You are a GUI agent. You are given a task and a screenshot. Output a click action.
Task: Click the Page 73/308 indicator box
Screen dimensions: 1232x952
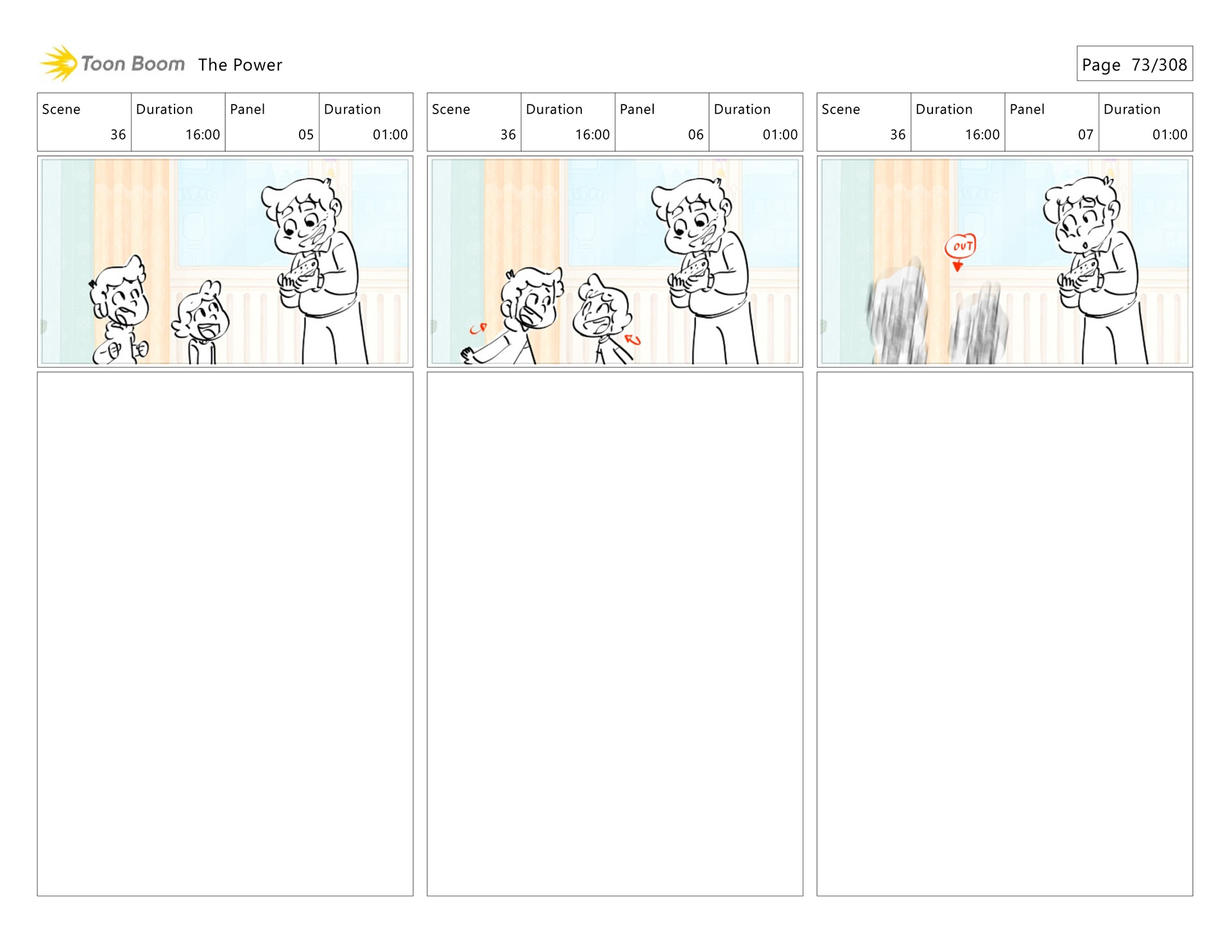pos(1134,64)
